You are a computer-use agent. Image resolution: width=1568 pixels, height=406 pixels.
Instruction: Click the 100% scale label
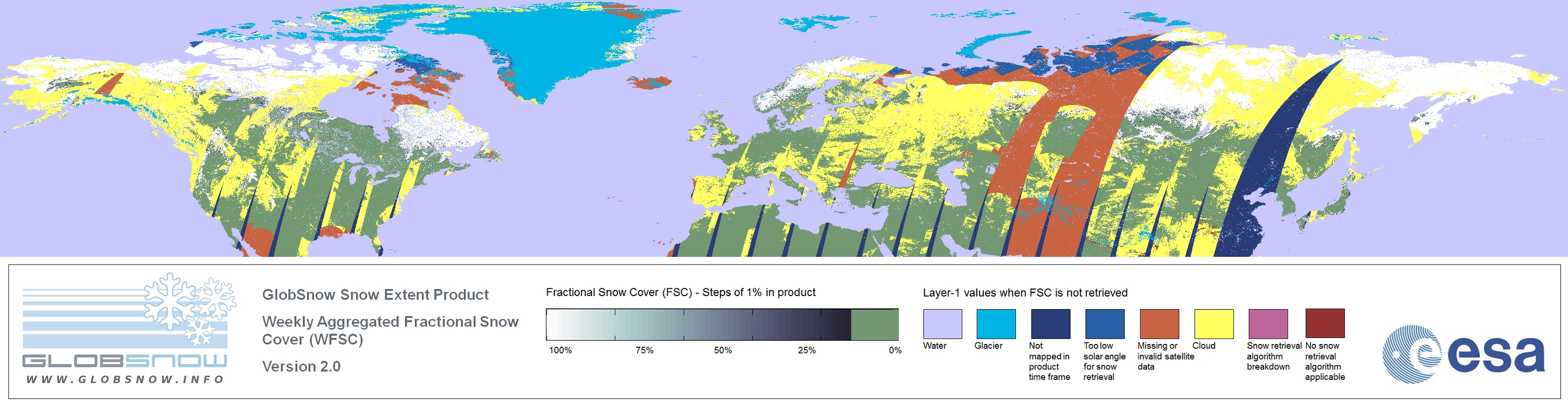tap(560, 350)
